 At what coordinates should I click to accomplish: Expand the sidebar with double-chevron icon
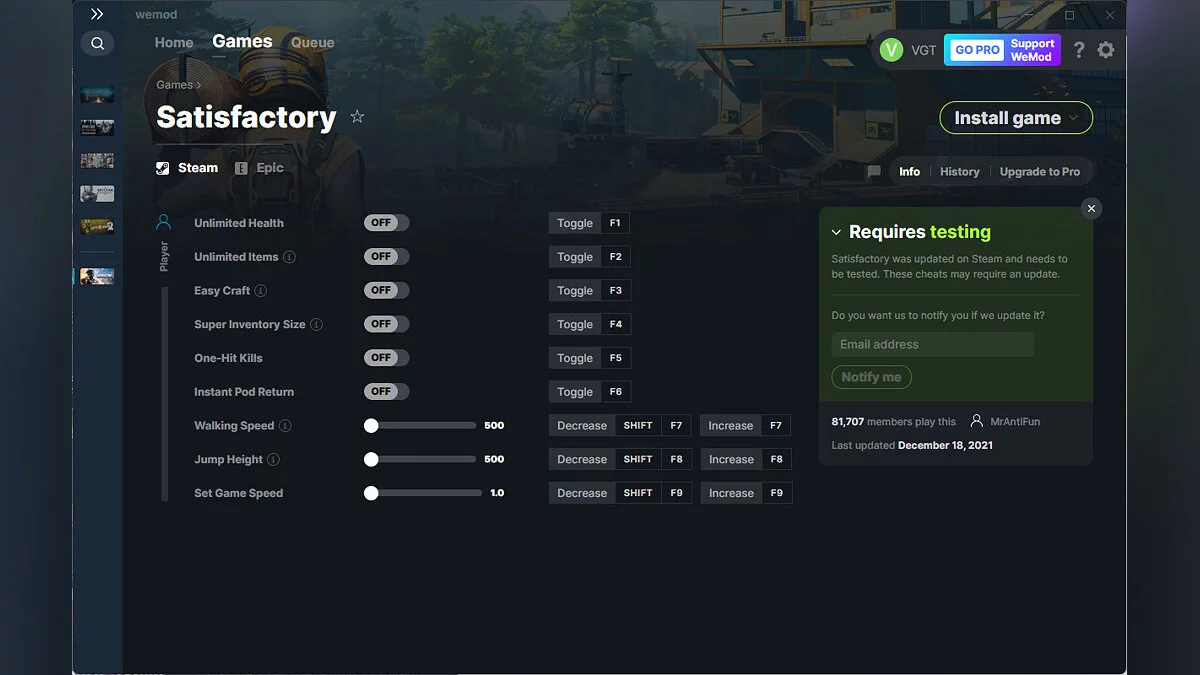97,14
